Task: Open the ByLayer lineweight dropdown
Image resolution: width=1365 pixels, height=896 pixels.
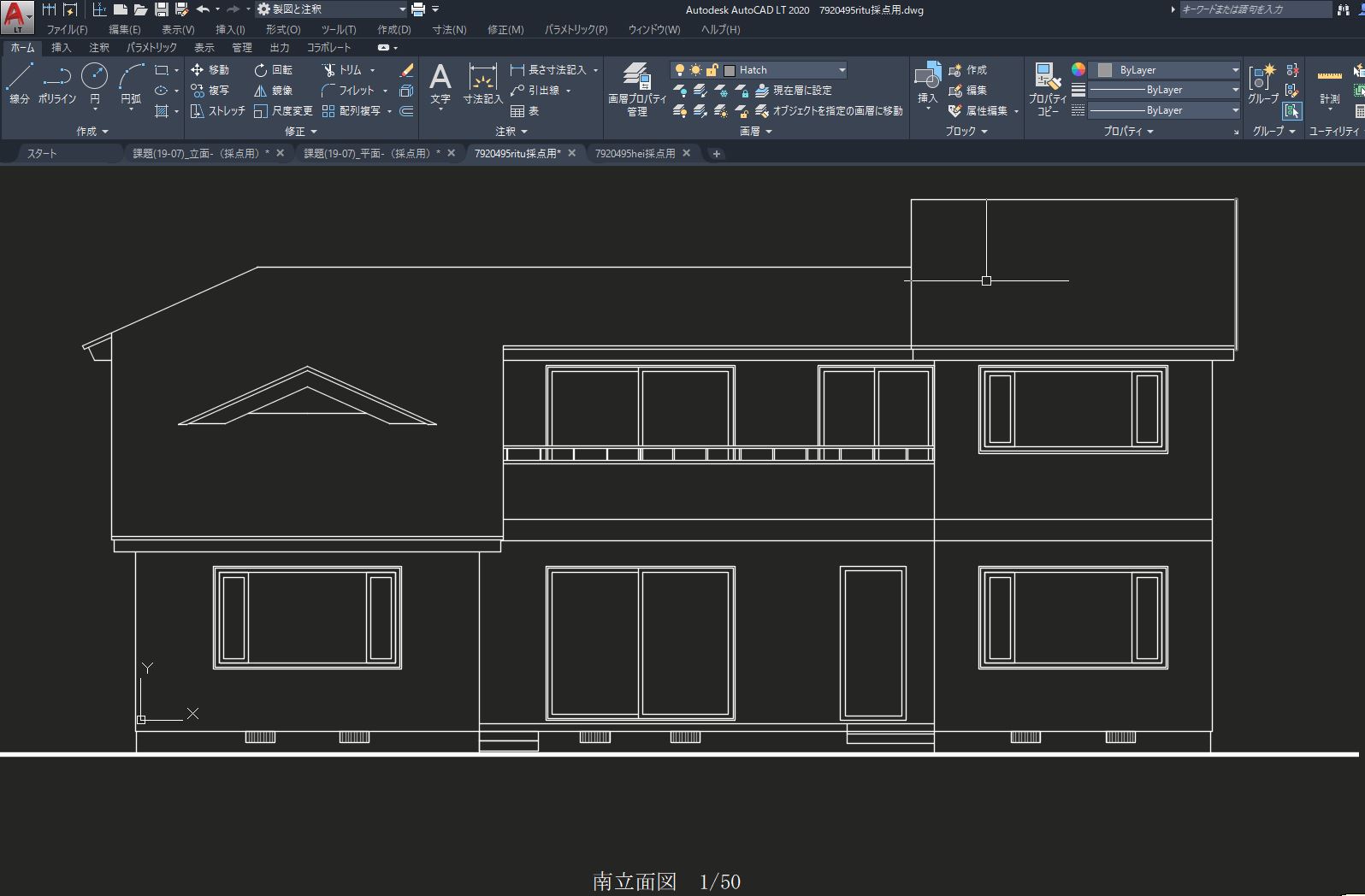Action: coord(1235,90)
